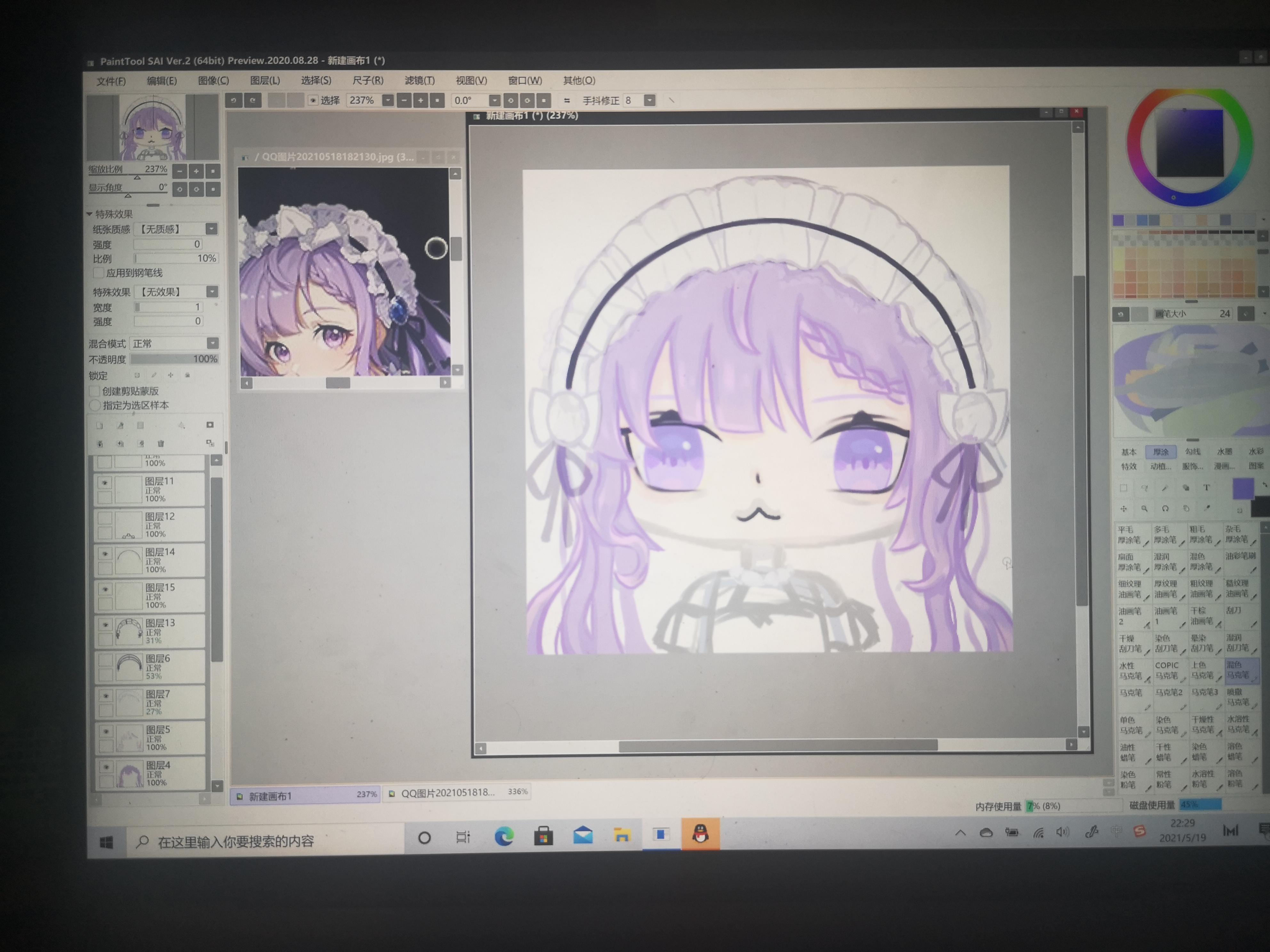This screenshot has width=1270, height=952.
Task: Click the Windows Start button
Action: (x=106, y=842)
